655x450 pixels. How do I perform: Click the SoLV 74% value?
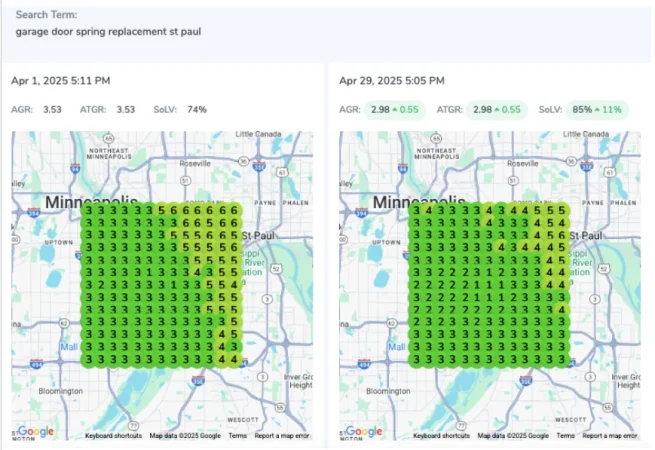click(x=197, y=110)
